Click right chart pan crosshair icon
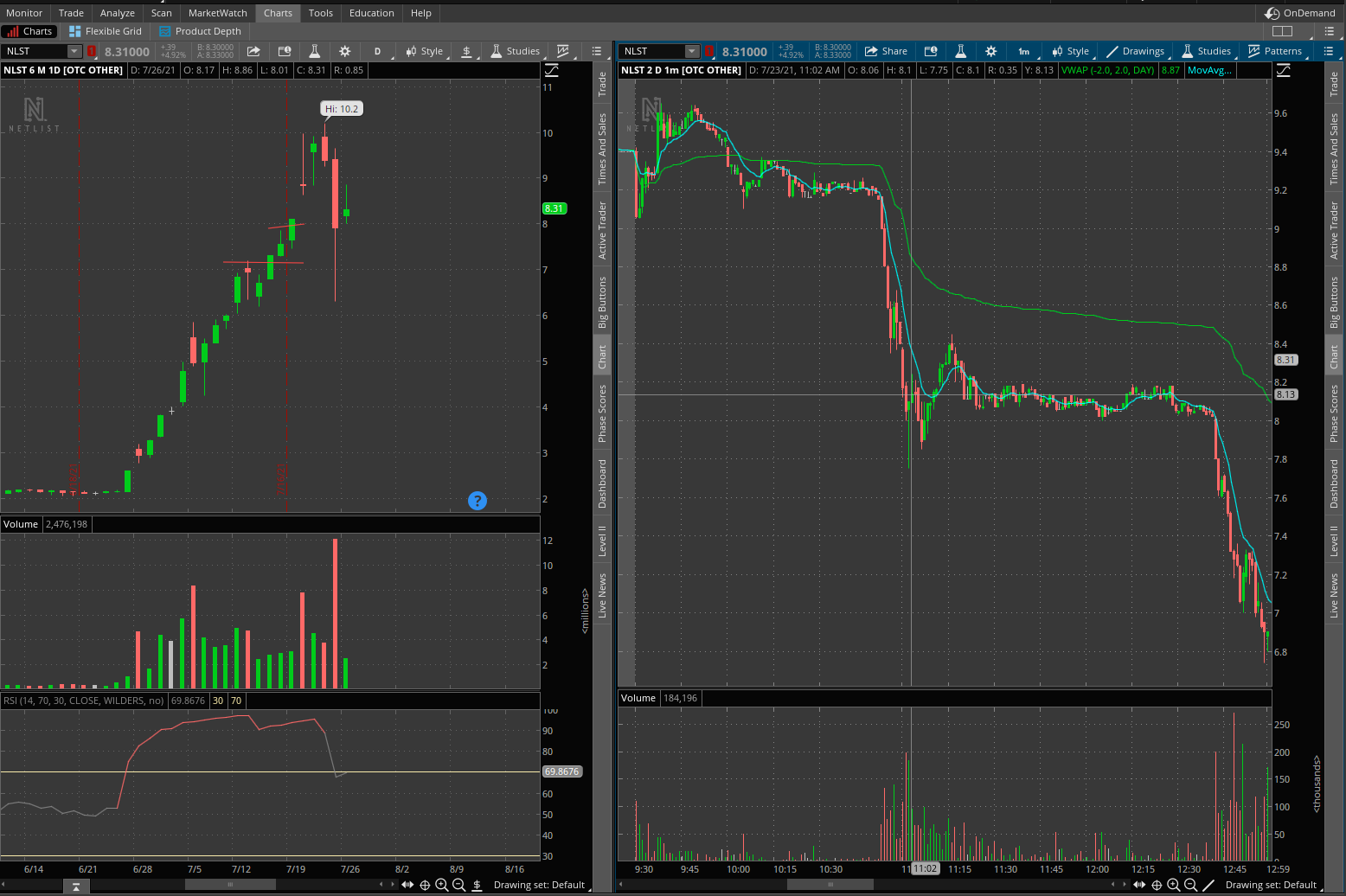The width and height of the screenshot is (1346, 896). click(x=1157, y=885)
